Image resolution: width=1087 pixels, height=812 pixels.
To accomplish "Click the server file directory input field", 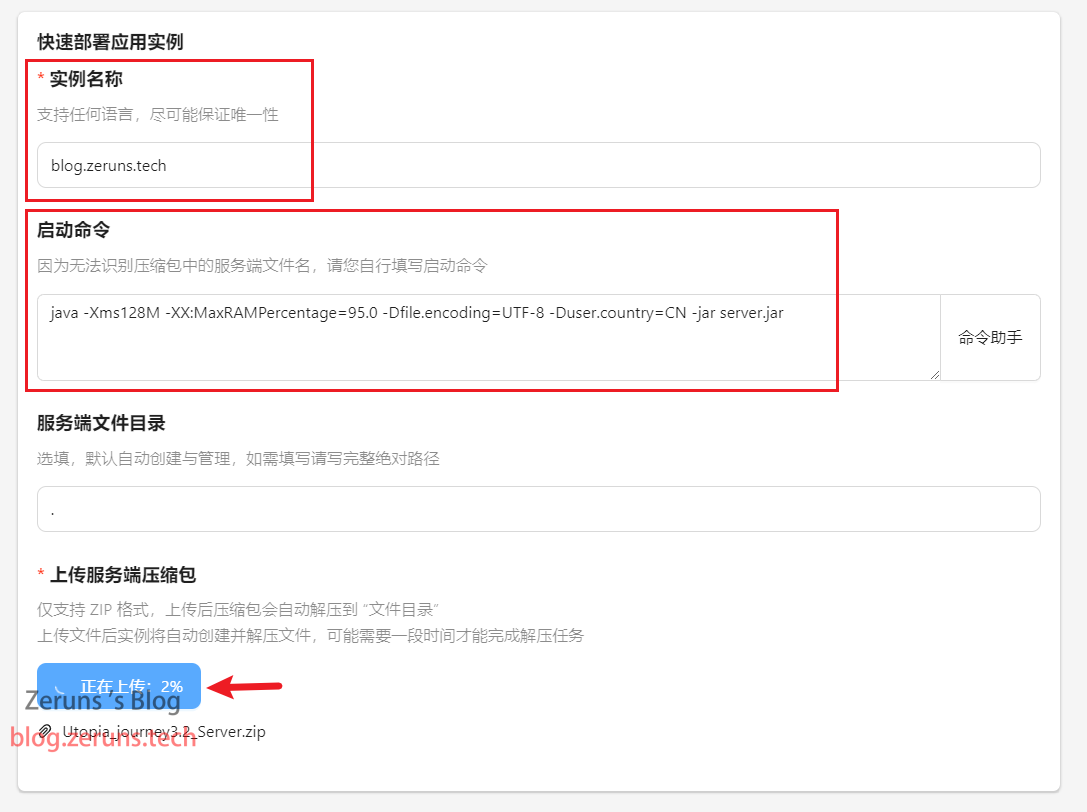I will point(539,509).
